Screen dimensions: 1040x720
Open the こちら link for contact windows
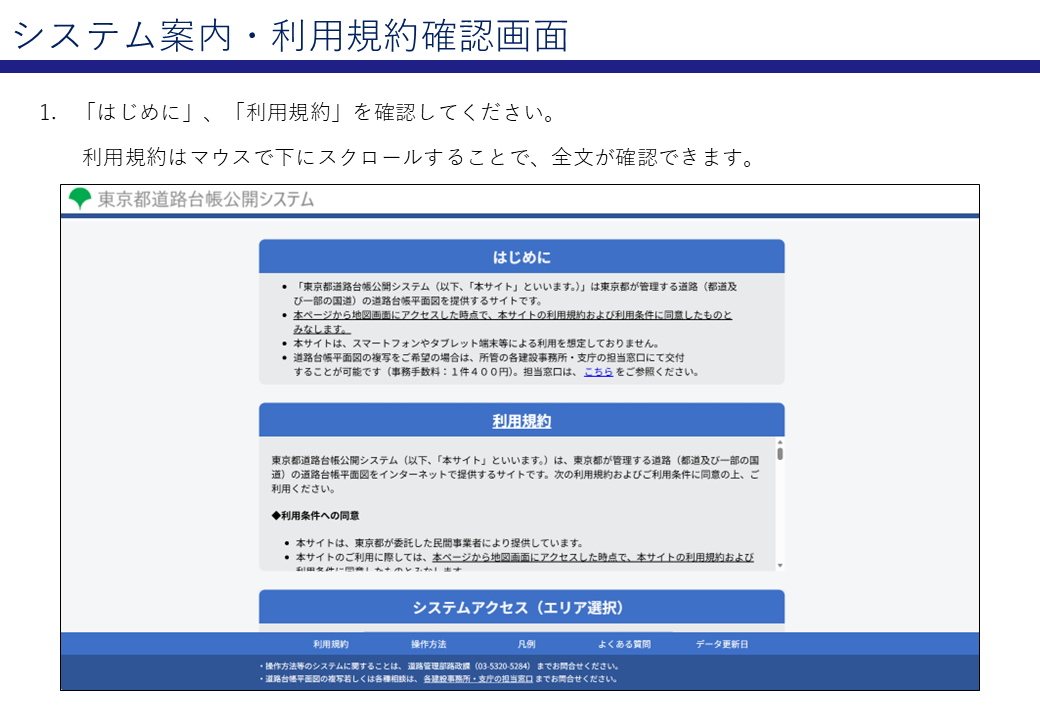tap(597, 373)
